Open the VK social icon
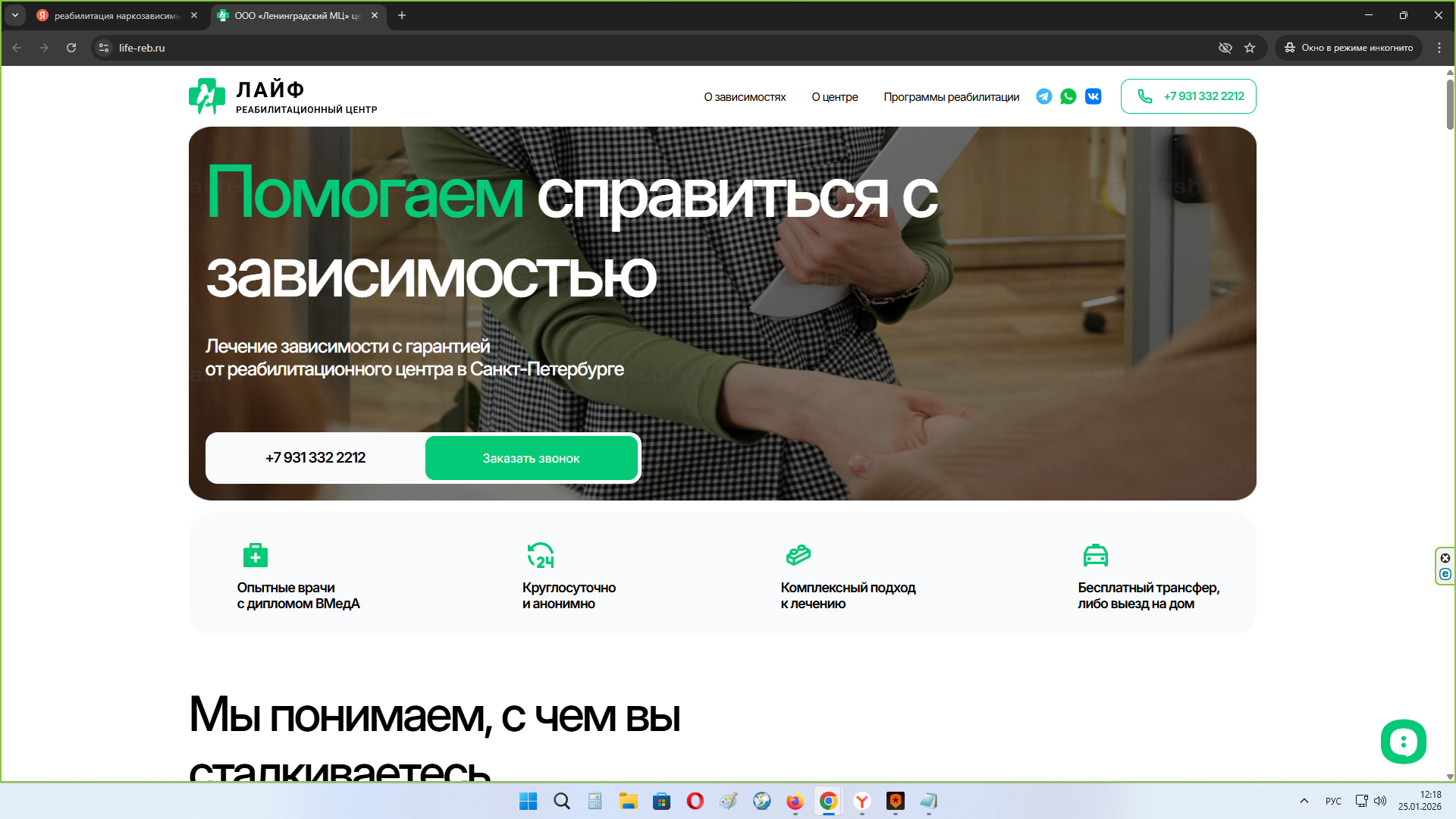This screenshot has width=1456, height=819. click(x=1093, y=96)
